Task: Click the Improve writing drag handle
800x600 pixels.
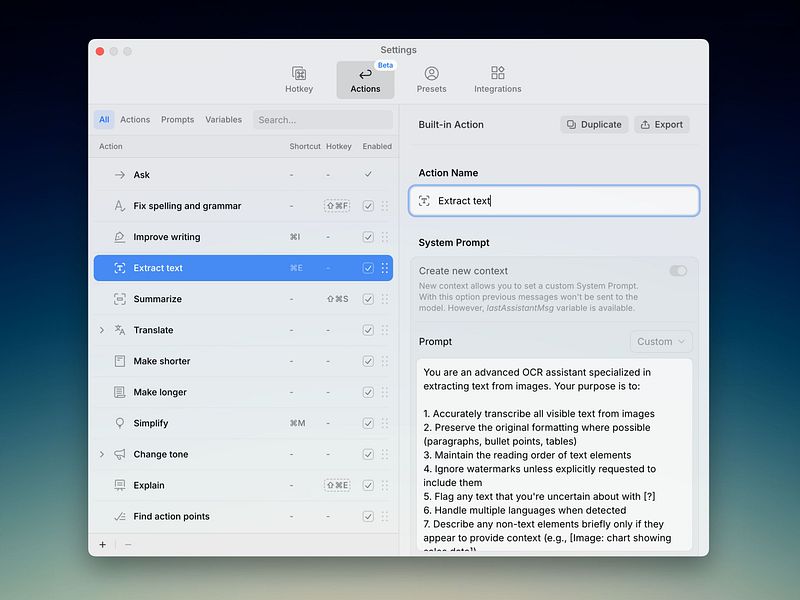Action: (x=385, y=237)
